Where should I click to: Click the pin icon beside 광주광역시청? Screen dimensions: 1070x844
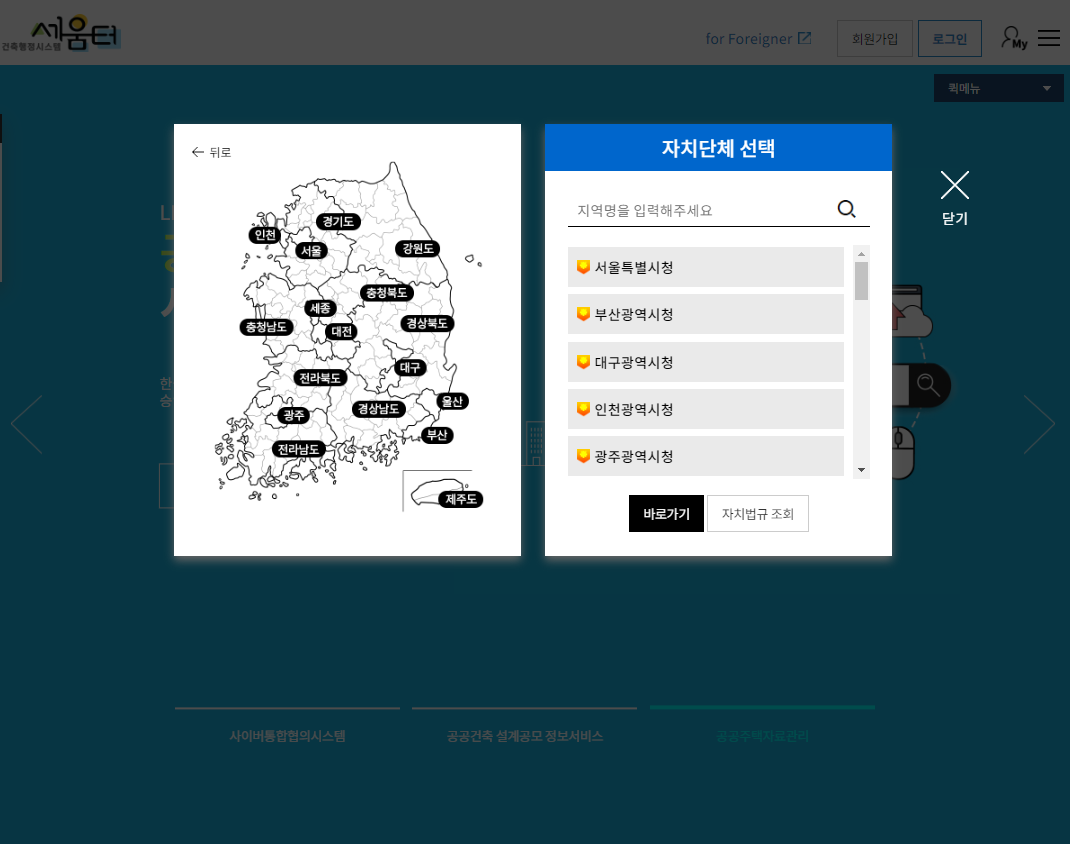click(x=583, y=456)
